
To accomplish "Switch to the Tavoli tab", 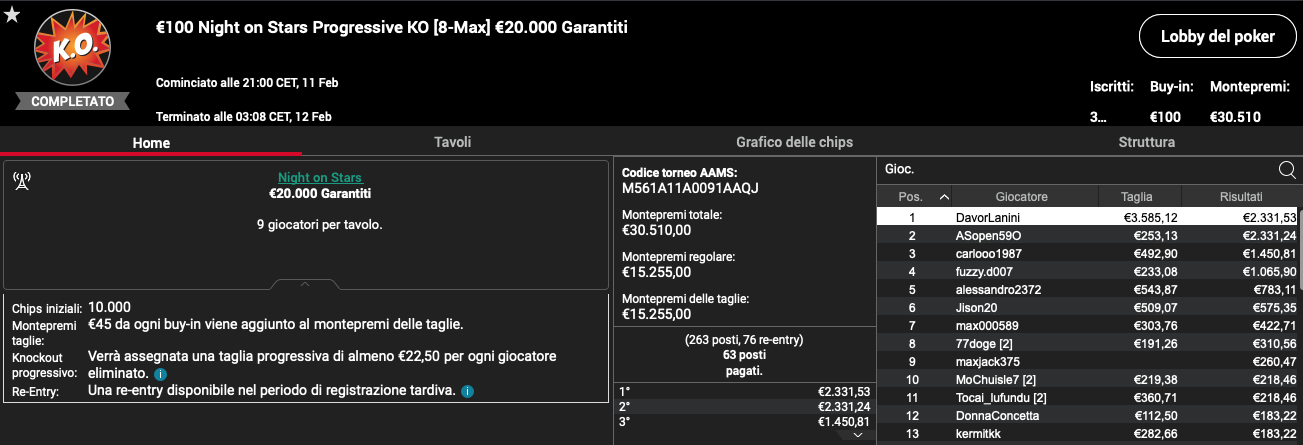I will (452, 142).
